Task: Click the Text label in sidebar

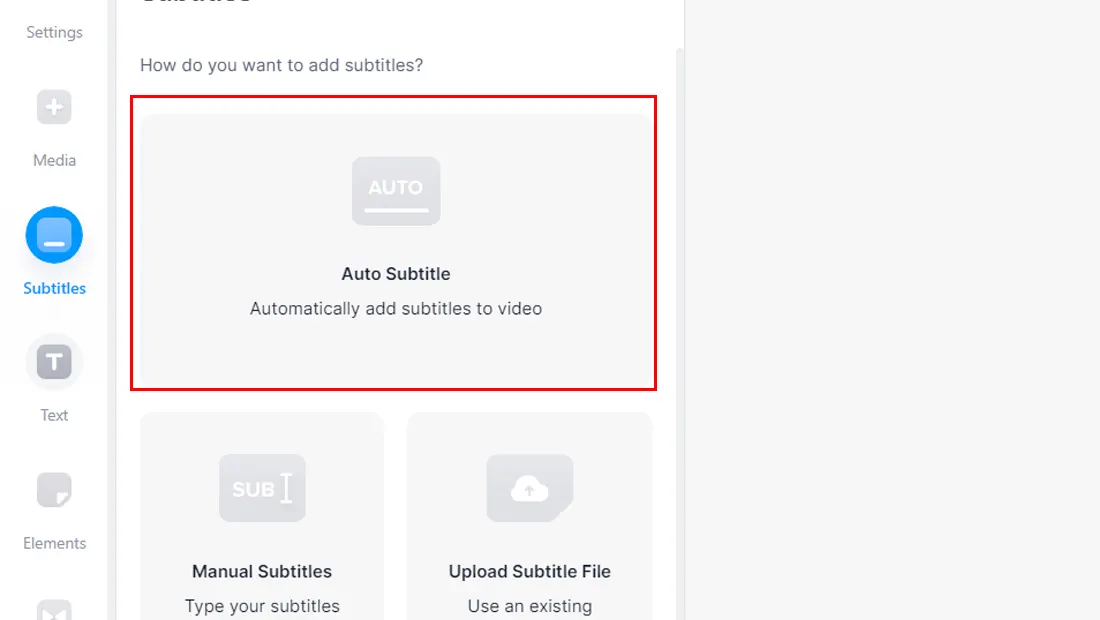Action: [x=54, y=415]
